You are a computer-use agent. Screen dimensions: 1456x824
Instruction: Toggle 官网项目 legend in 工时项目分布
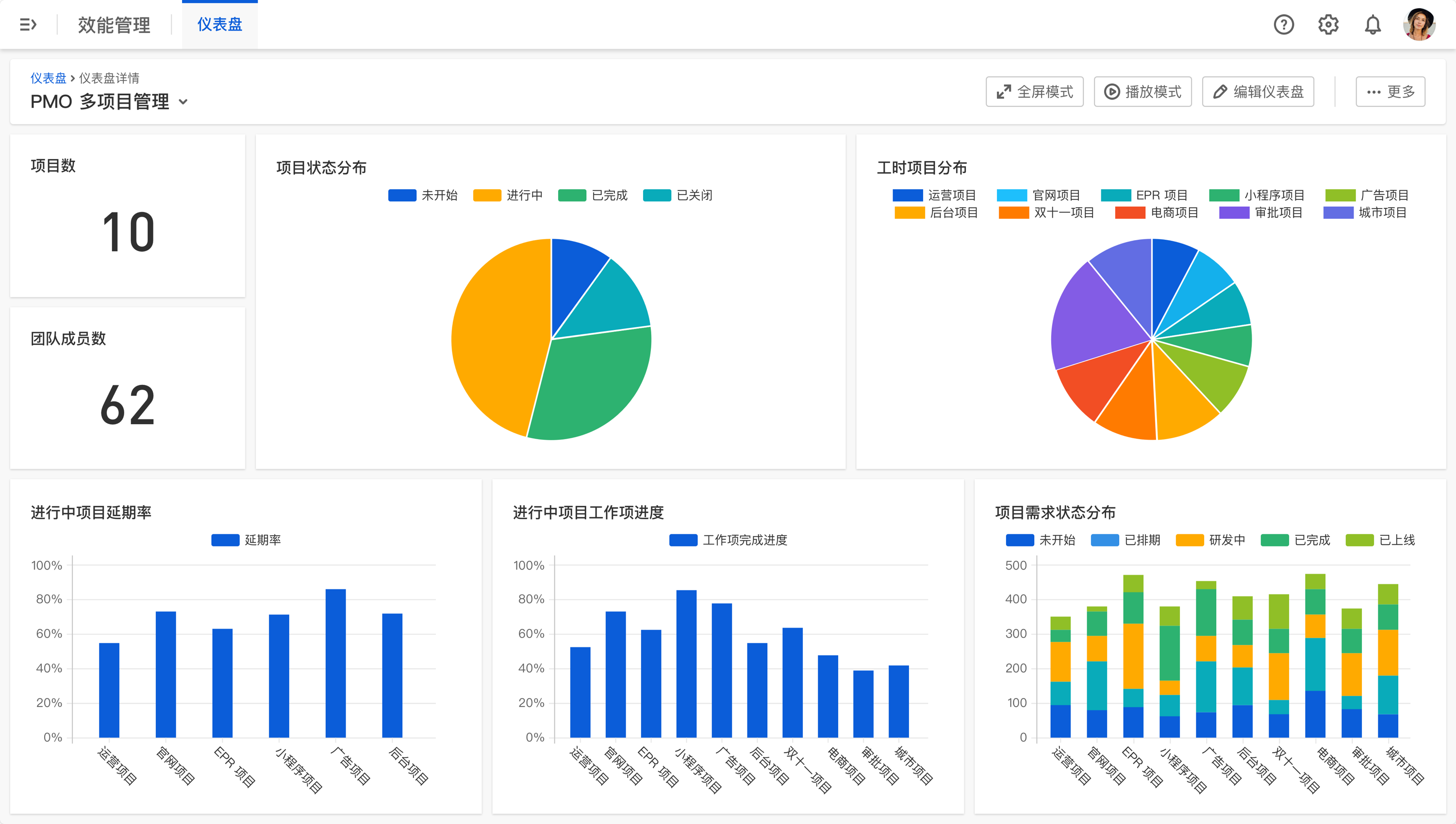tap(1039, 195)
